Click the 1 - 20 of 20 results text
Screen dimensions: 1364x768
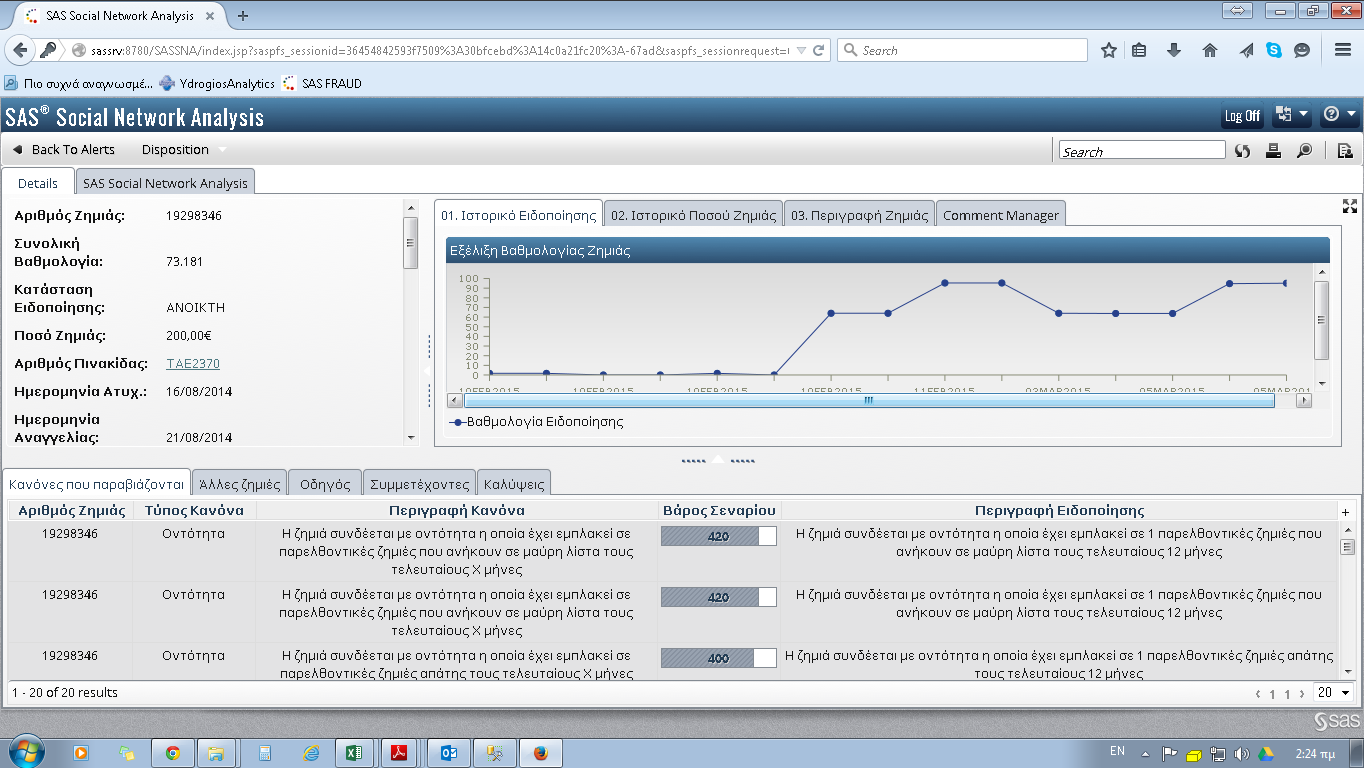pyautogui.click(x=65, y=692)
